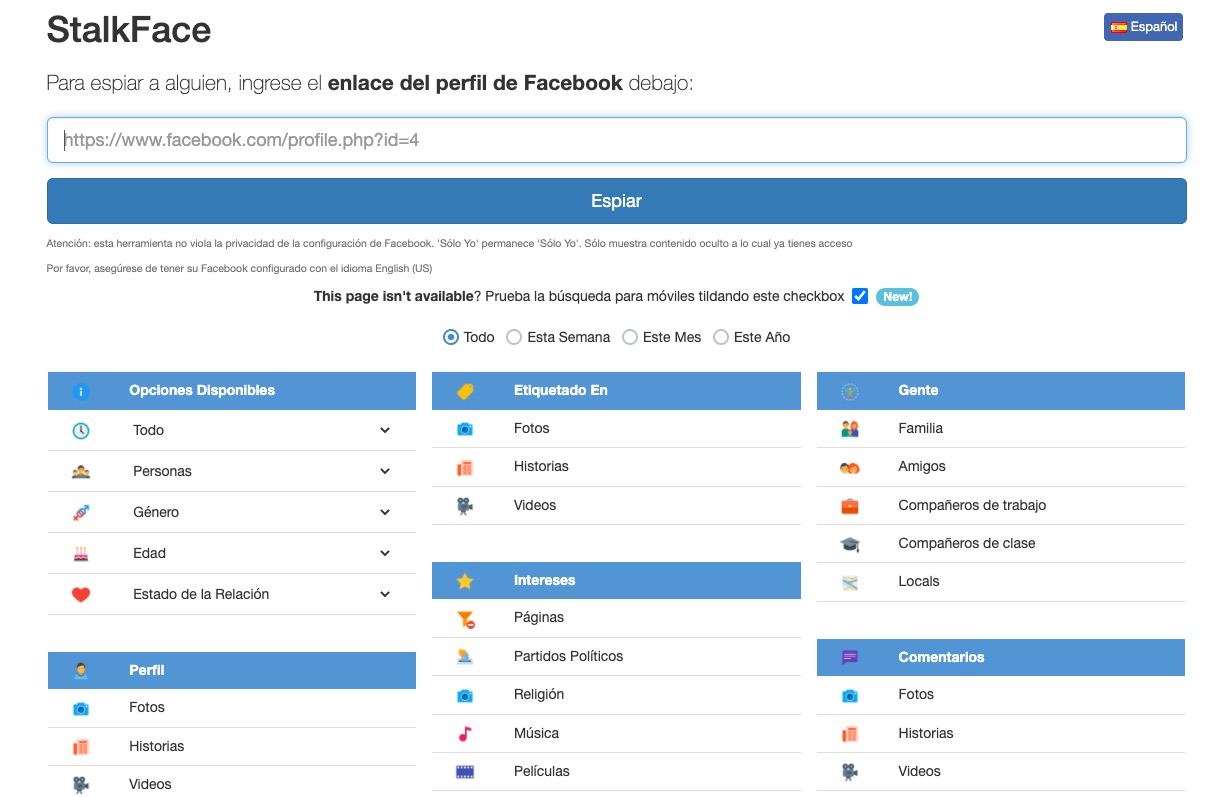Image resolution: width=1207 pixels, height=797 pixels.
Task: Click the video camera icon under Comentarios
Action: (850, 772)
